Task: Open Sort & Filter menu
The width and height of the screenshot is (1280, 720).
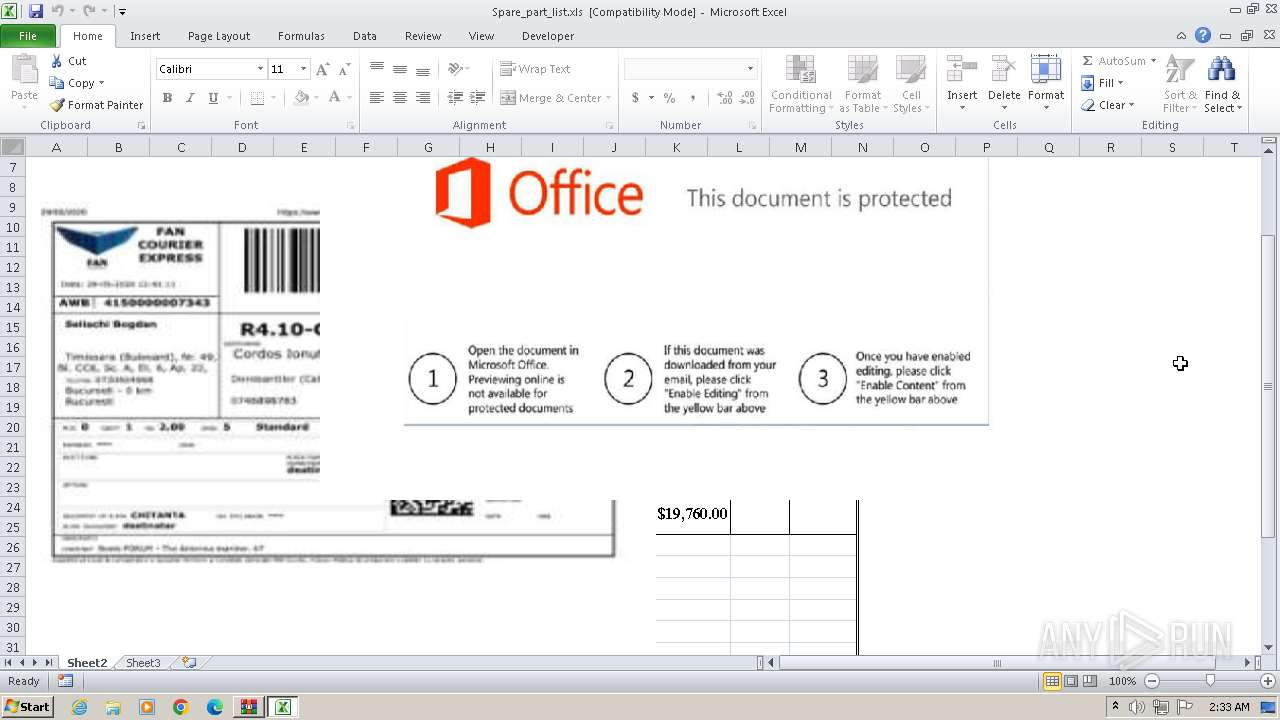Action: (1180, 84)
